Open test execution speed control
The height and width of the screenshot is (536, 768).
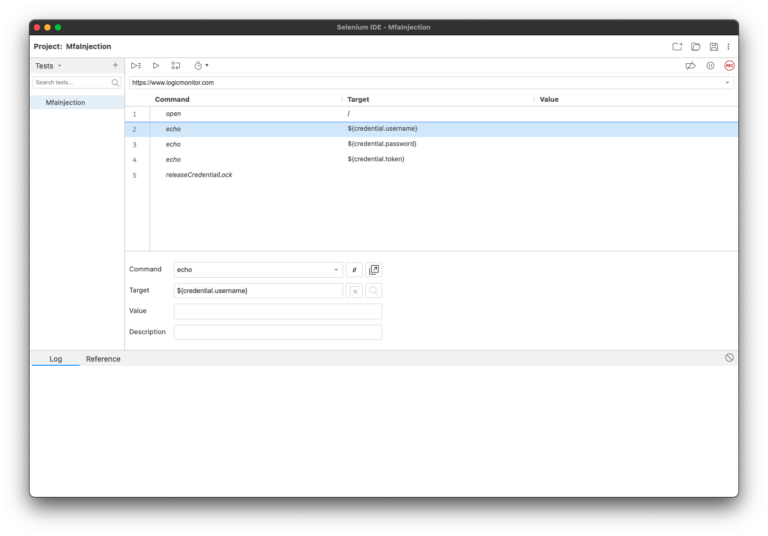coord(201,66)
